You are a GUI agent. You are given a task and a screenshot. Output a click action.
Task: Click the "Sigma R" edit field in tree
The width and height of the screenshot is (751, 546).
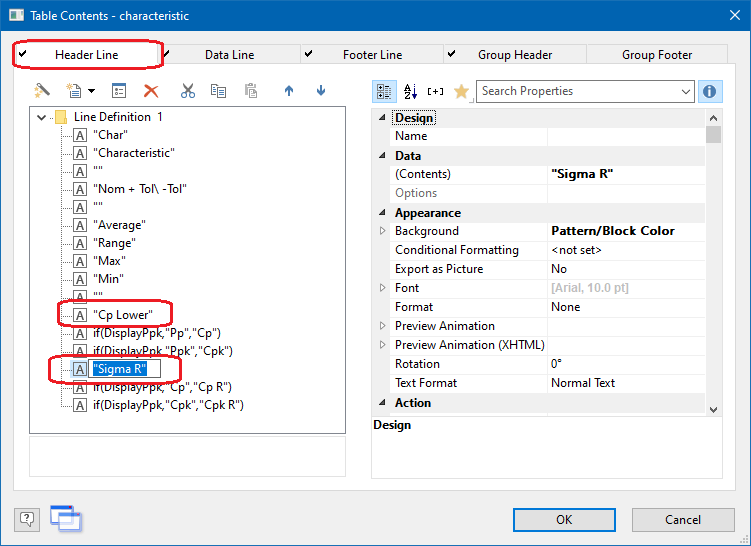coord(125,369)
